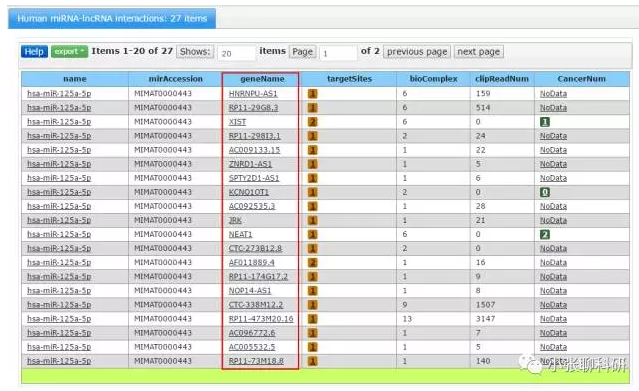Image resolution: width=639 pixels, height=391 pixels.
Task: Click the target sites icon for AC005532.5
Action: click(x=313, y=347)
